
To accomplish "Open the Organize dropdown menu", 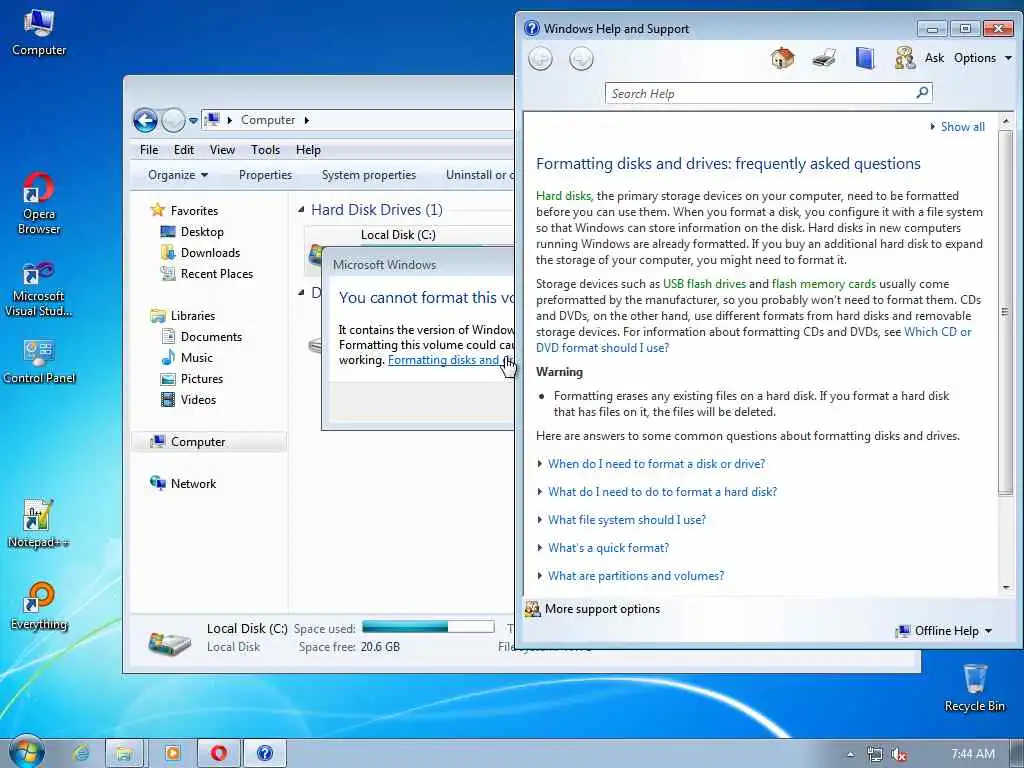I will pyautogui.click(x=178, y=175).
